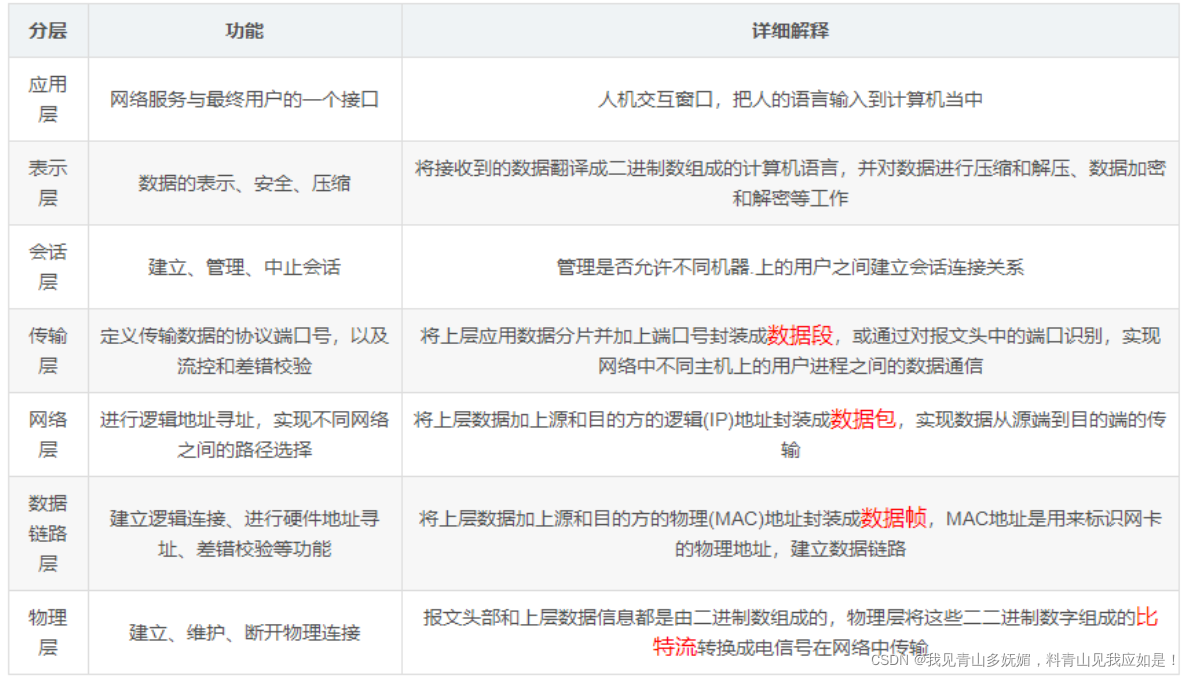The image size is (1190, 677).
Task: Click the cell reading 数据的表示、安全、压缩
Action: 244,182
